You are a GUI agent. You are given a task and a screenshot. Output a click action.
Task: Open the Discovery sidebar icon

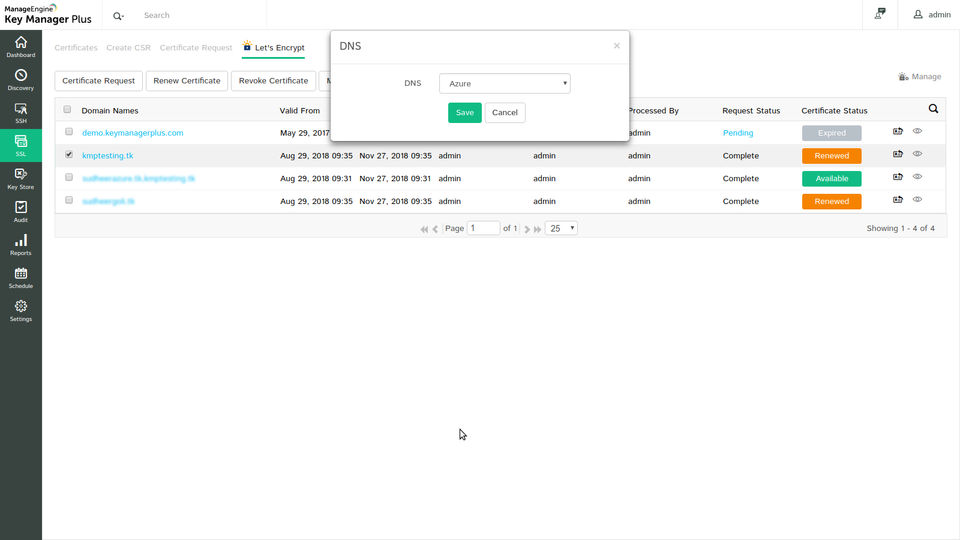click(x=21, y=80)
